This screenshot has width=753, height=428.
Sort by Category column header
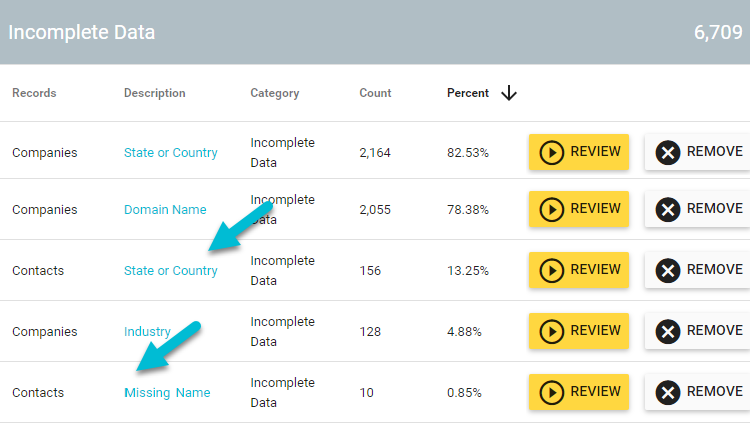coord(274,93)
